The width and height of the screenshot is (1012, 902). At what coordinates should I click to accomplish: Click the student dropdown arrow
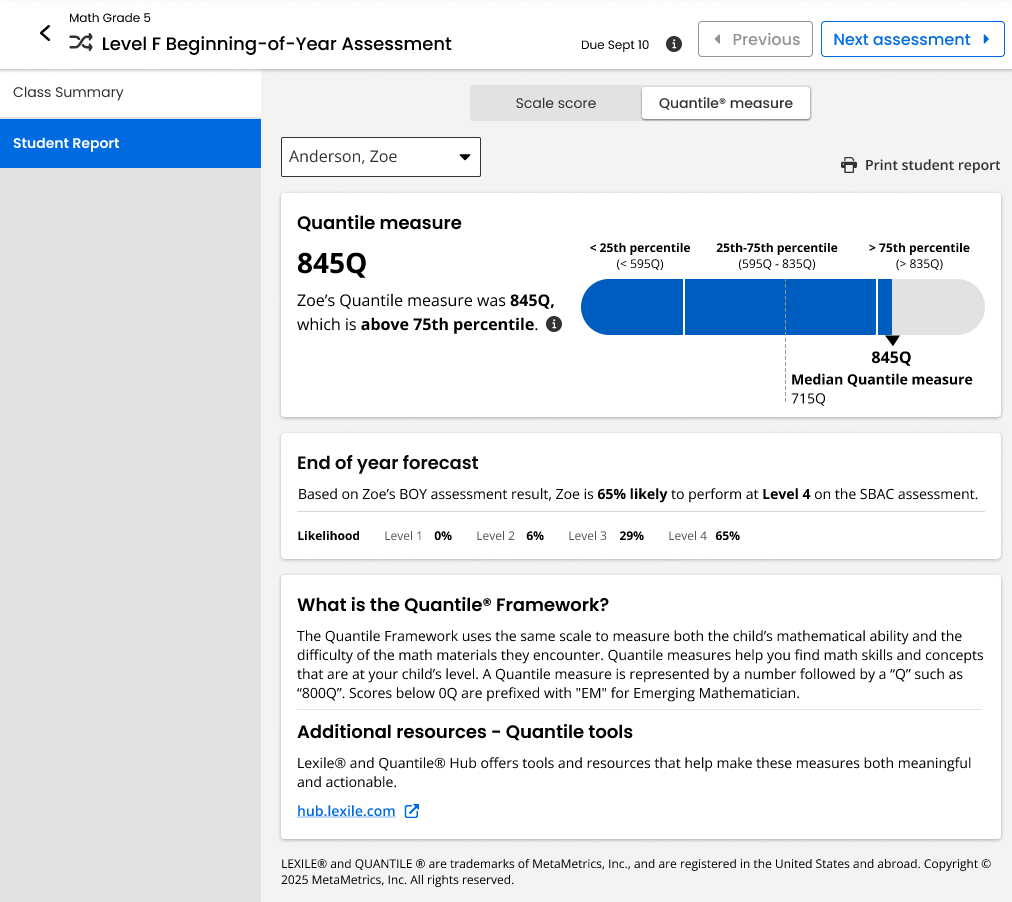[465, 157]
